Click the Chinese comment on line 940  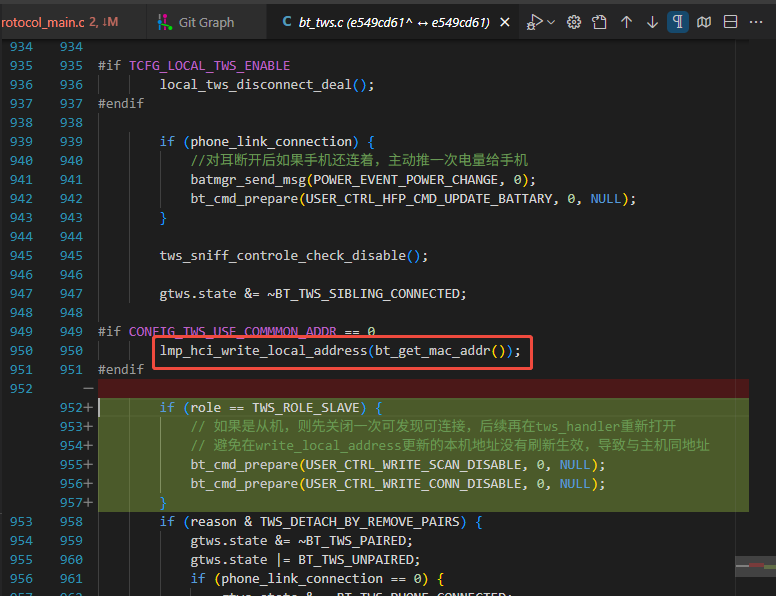coord(359,160)
